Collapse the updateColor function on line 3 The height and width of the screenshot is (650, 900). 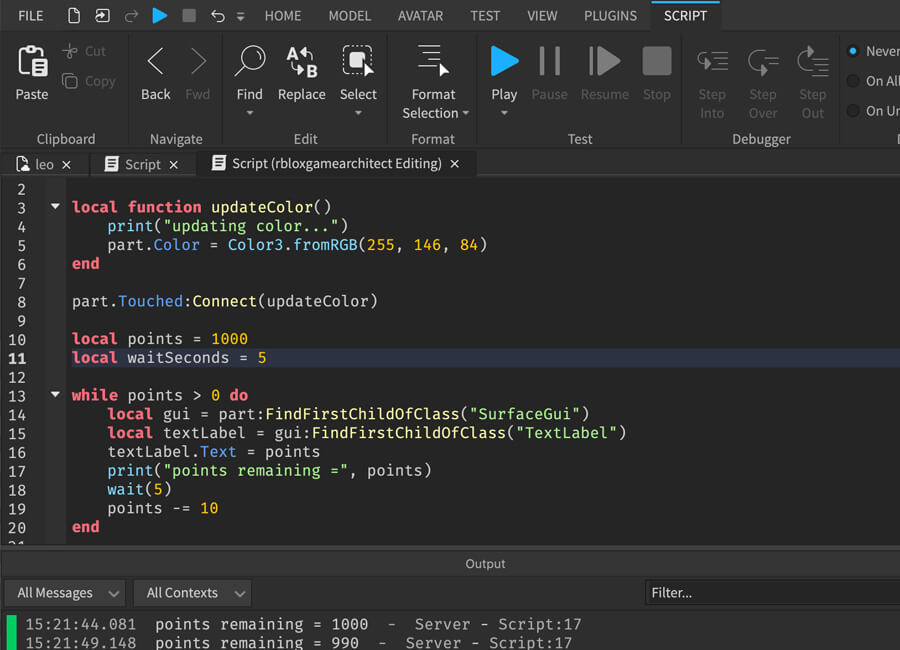tap(55, 206)
